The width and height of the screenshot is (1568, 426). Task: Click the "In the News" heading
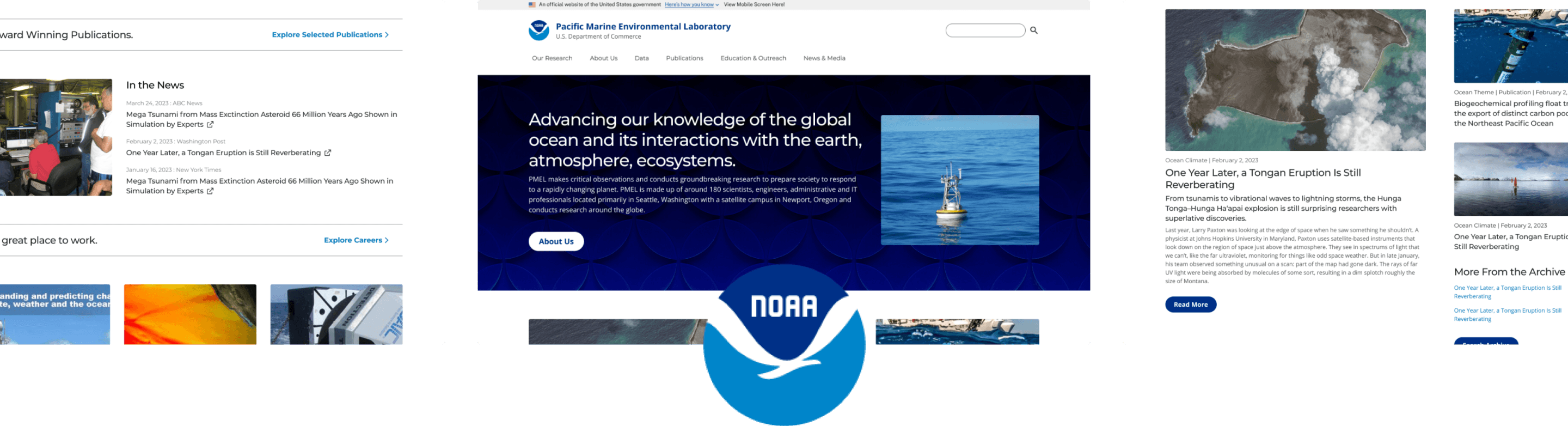[x=155, y=86]
